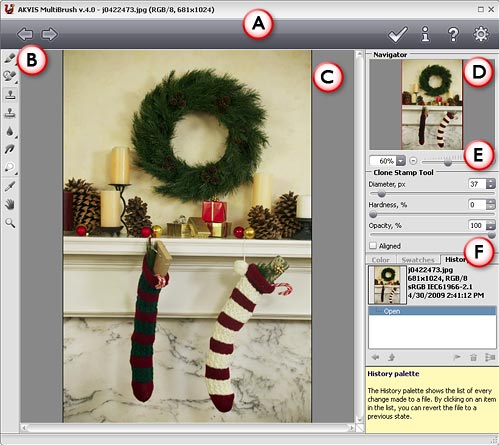Viewport: 499px width, 445px height.
Task: Click in the Opacity value field
Action: (x=478, y=225)
